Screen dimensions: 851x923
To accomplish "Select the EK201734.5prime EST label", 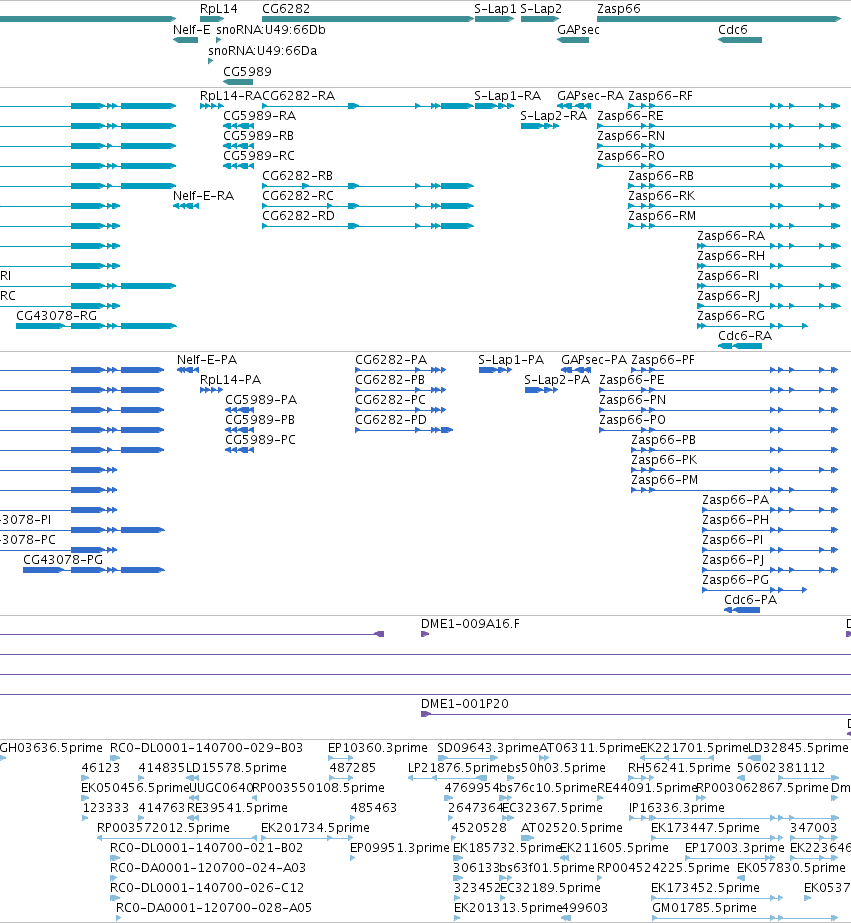I will [x=315, y=828].
